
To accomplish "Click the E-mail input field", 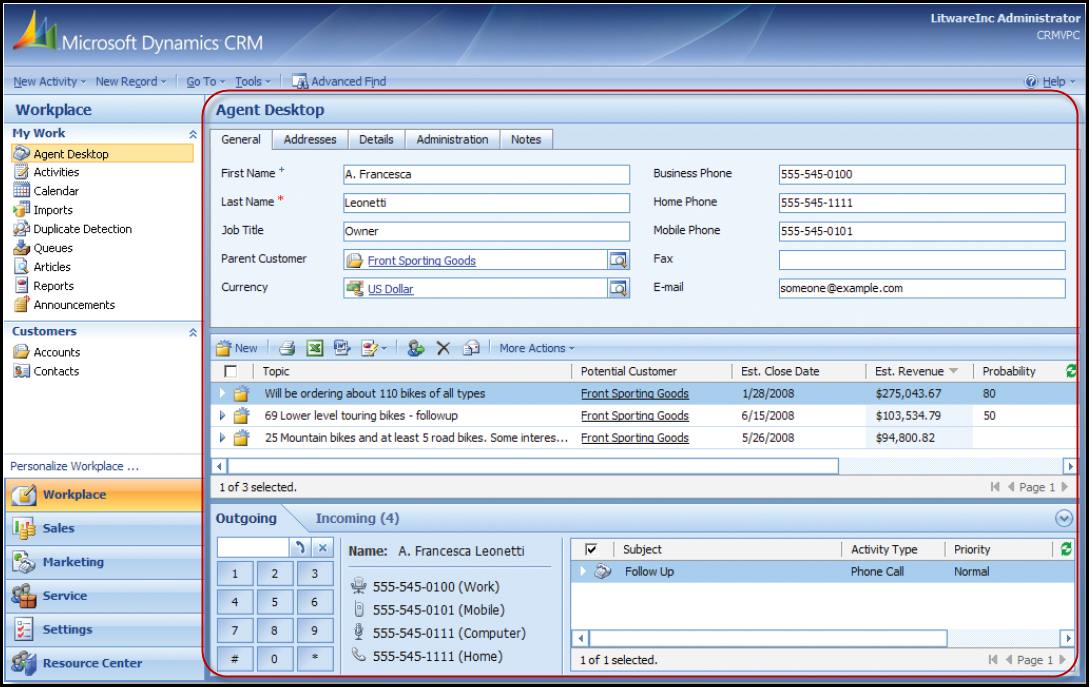I will (x=922, y=288).
